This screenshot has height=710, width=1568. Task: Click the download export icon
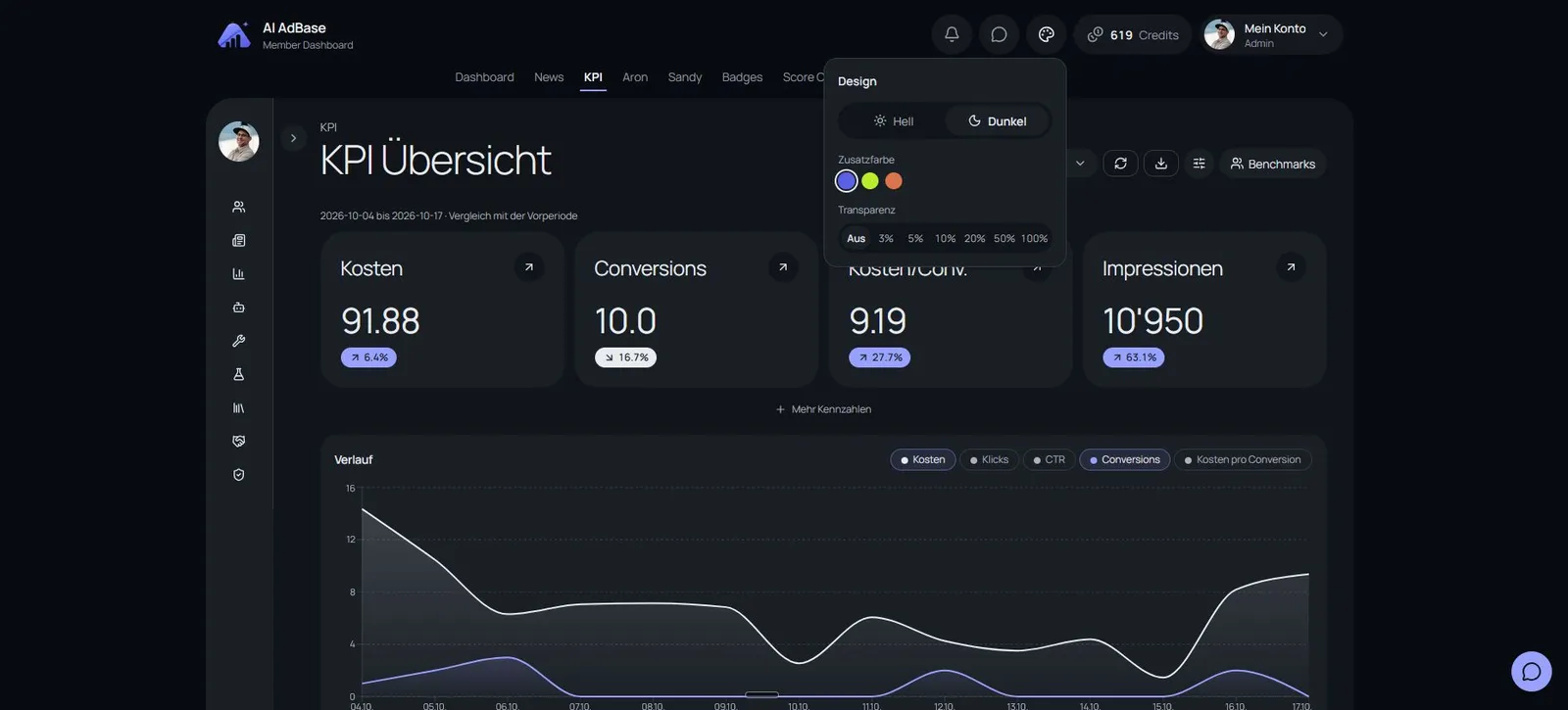coord(1161,164)
